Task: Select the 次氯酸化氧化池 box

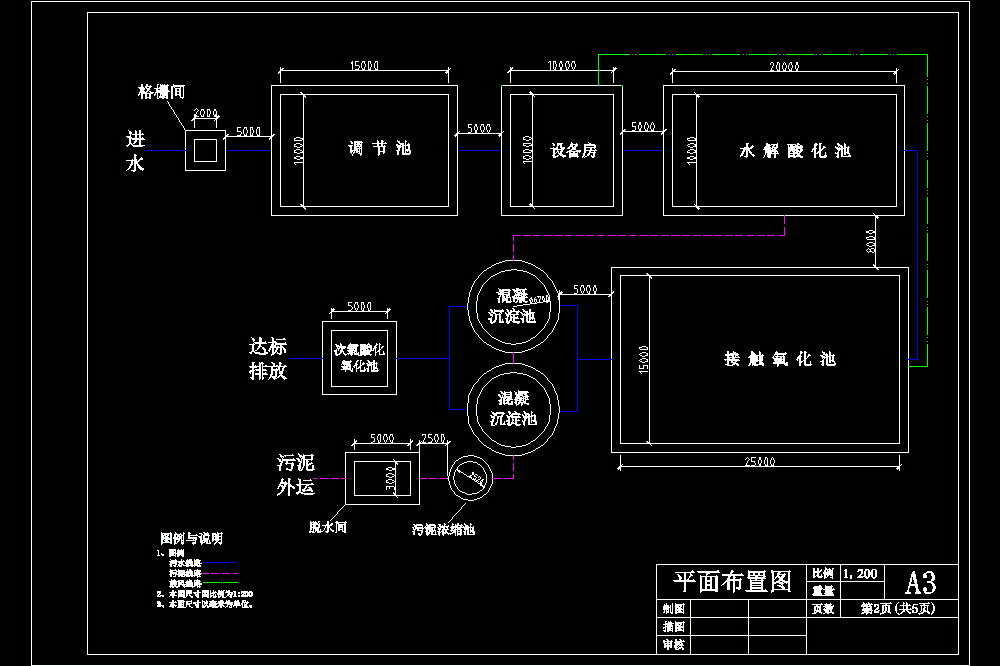Action: 360,358
